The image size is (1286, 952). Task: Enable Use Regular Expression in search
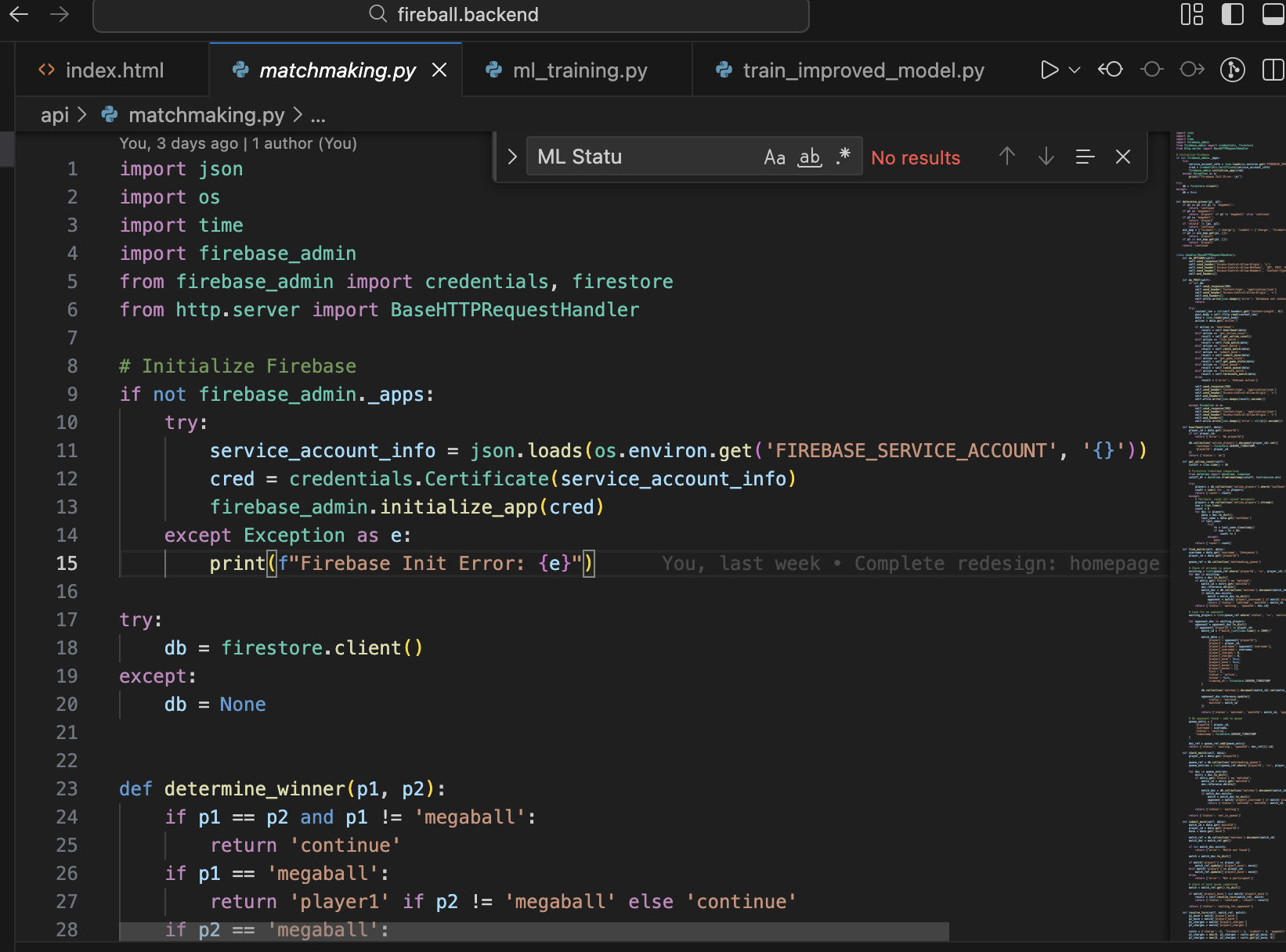pos(843,157)
